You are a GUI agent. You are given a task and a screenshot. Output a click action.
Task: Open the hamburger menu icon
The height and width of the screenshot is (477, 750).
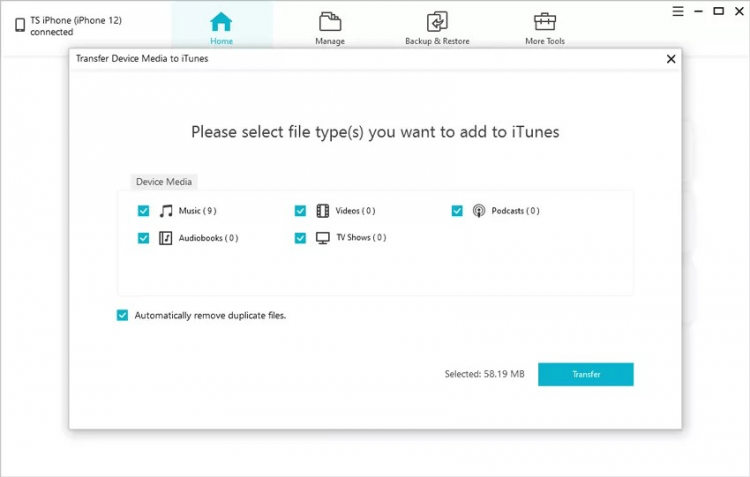678,11
